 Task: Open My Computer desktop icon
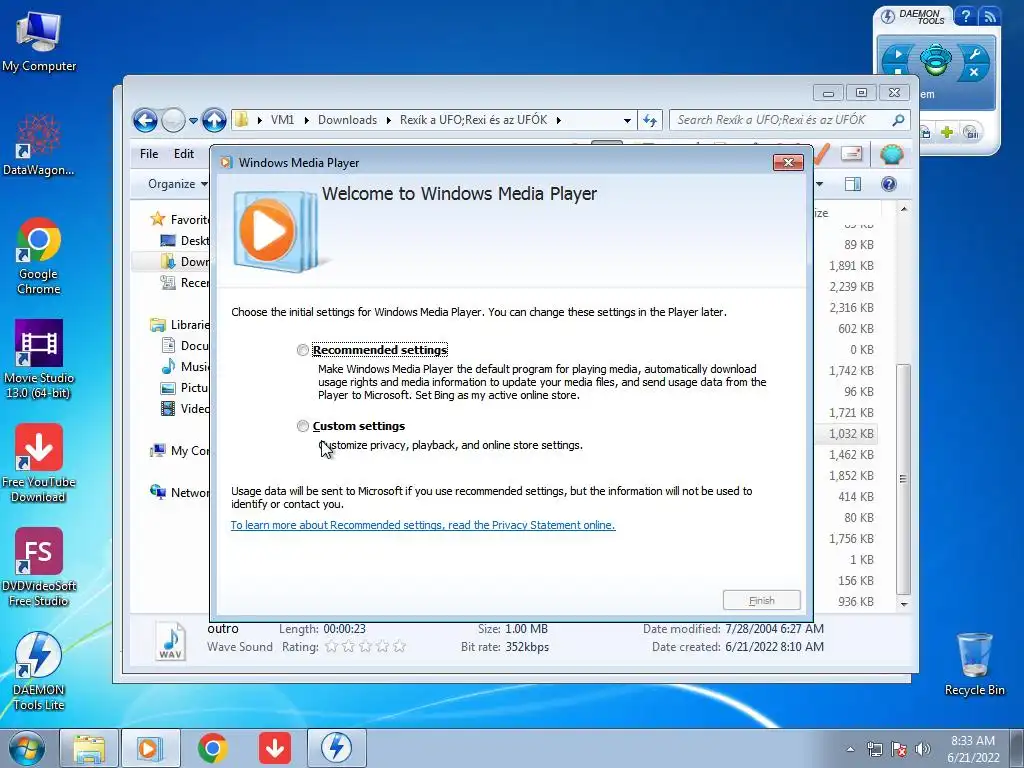pos(39,42)
